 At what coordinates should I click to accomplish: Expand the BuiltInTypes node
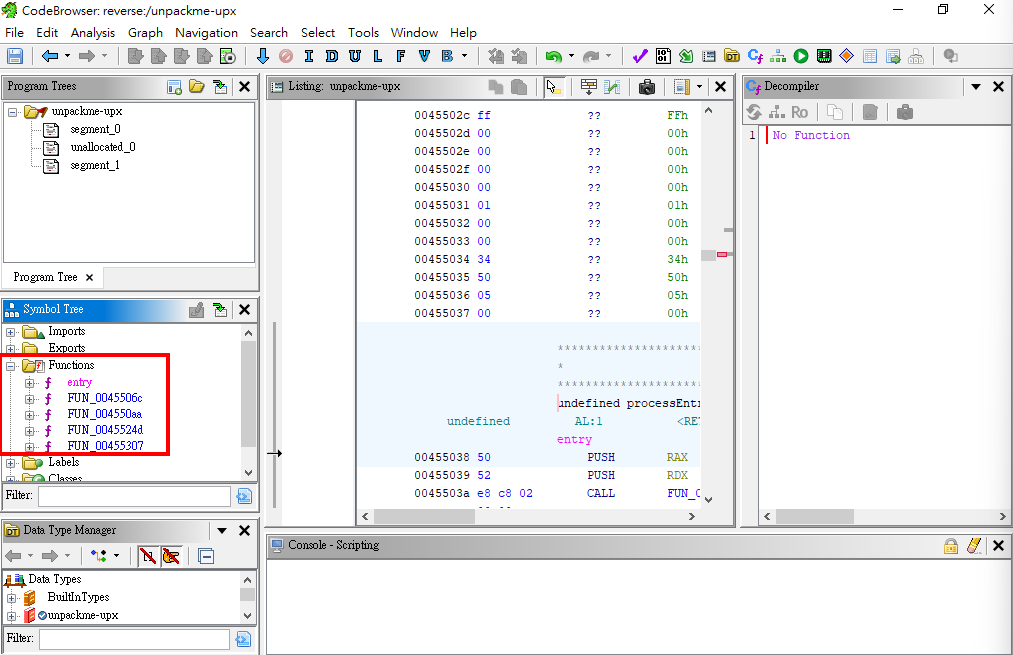click(x=12, y=597)
